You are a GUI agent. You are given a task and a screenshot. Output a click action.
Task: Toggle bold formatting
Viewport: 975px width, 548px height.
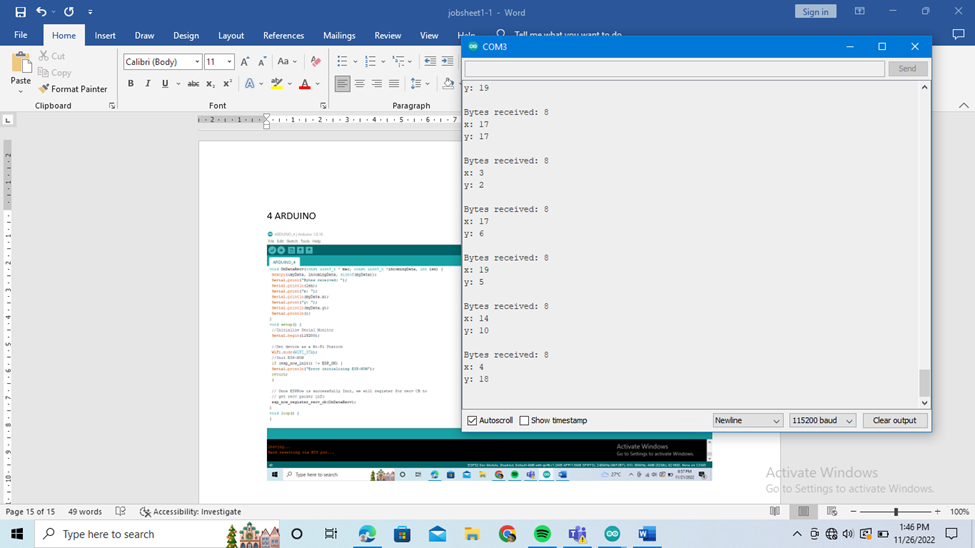[x=131, y=83]
